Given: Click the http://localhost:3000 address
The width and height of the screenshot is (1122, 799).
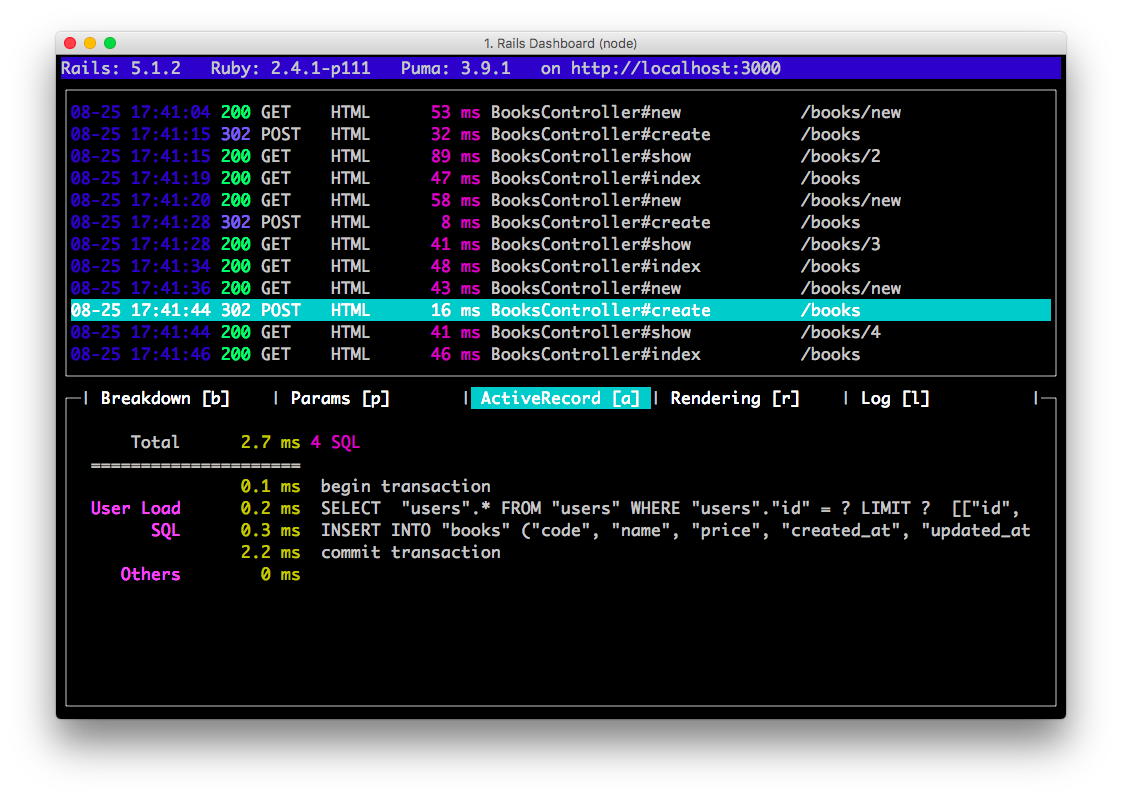Looking at the screenshot, I should click(675, 69).
